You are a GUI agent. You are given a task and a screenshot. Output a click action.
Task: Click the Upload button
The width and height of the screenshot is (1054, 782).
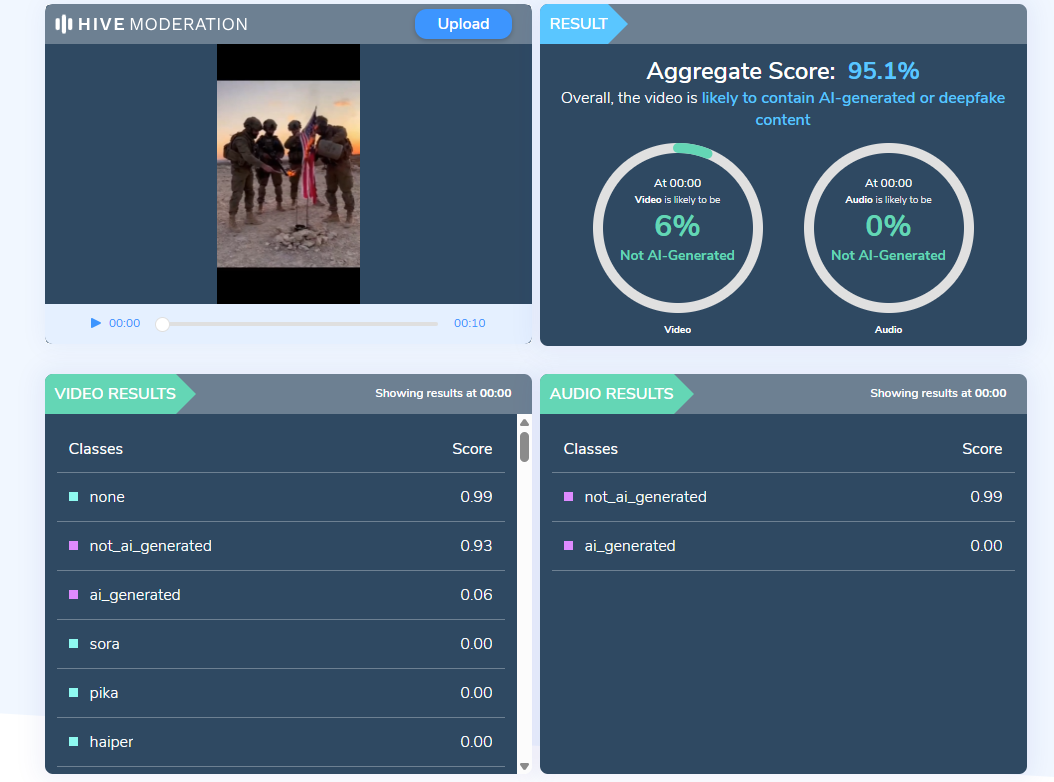pos(463,24)
